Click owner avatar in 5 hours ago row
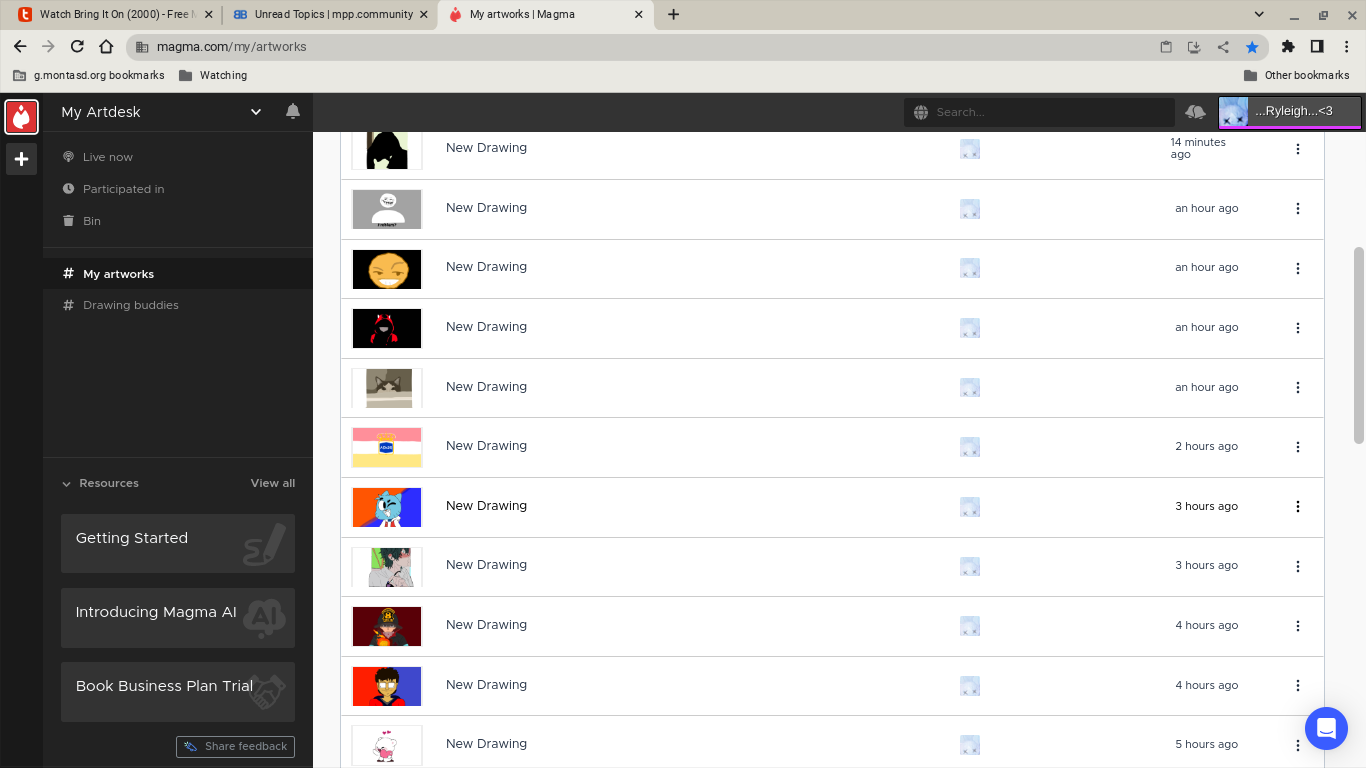Screen dimensions: 1366x768 click(969, 745)
